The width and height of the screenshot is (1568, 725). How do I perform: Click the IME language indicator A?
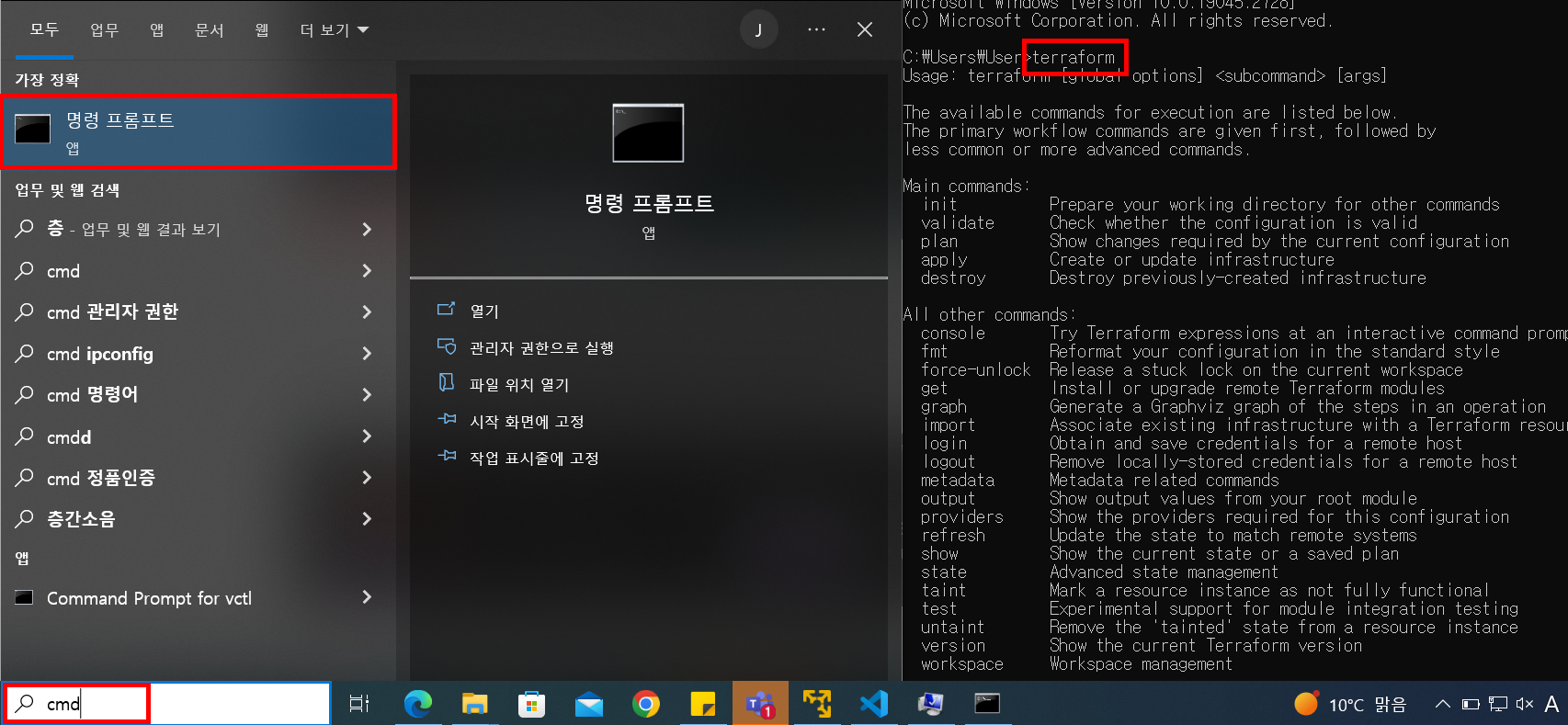pos(1551,704)
